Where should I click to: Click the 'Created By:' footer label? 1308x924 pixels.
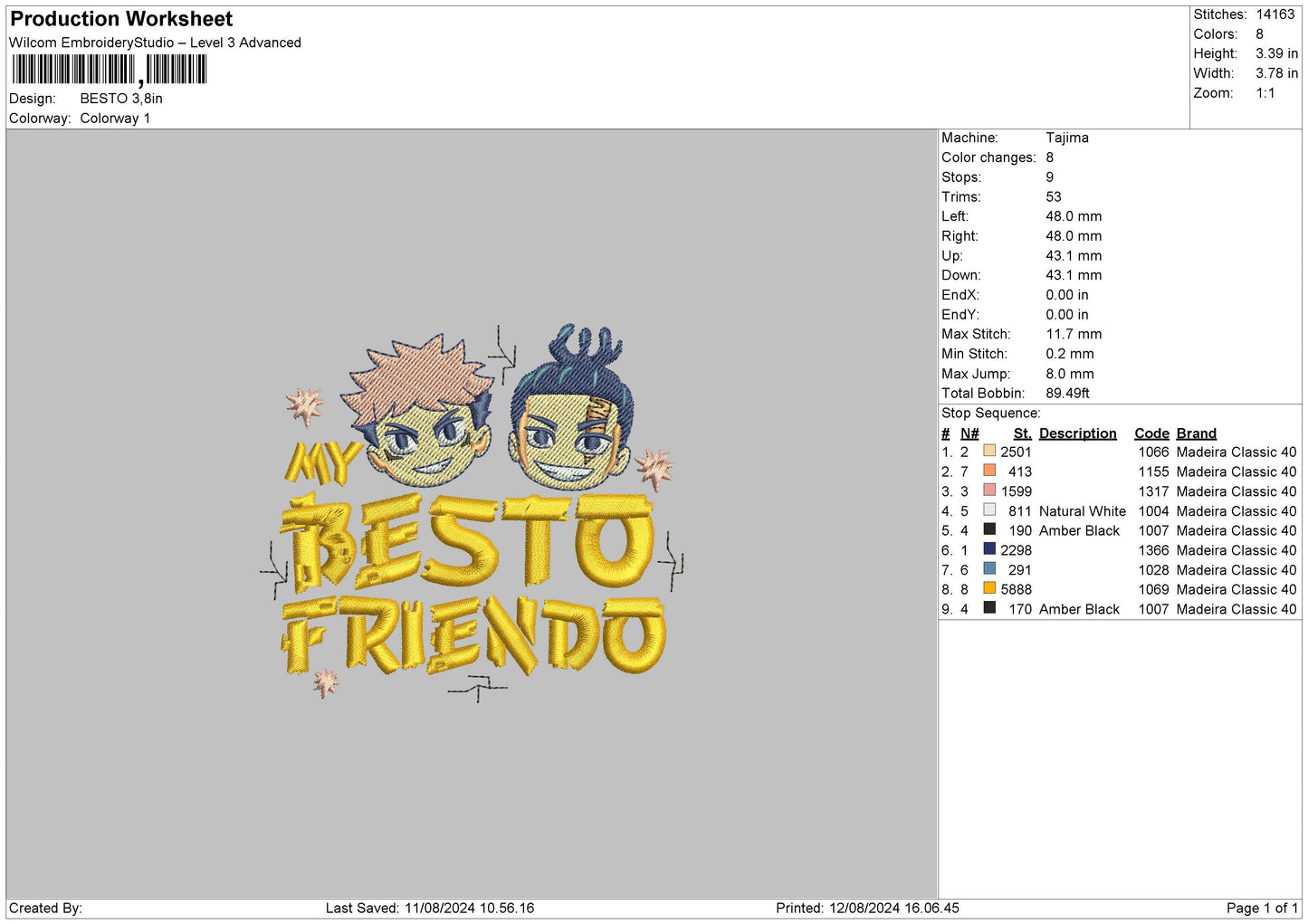(45, 908)
